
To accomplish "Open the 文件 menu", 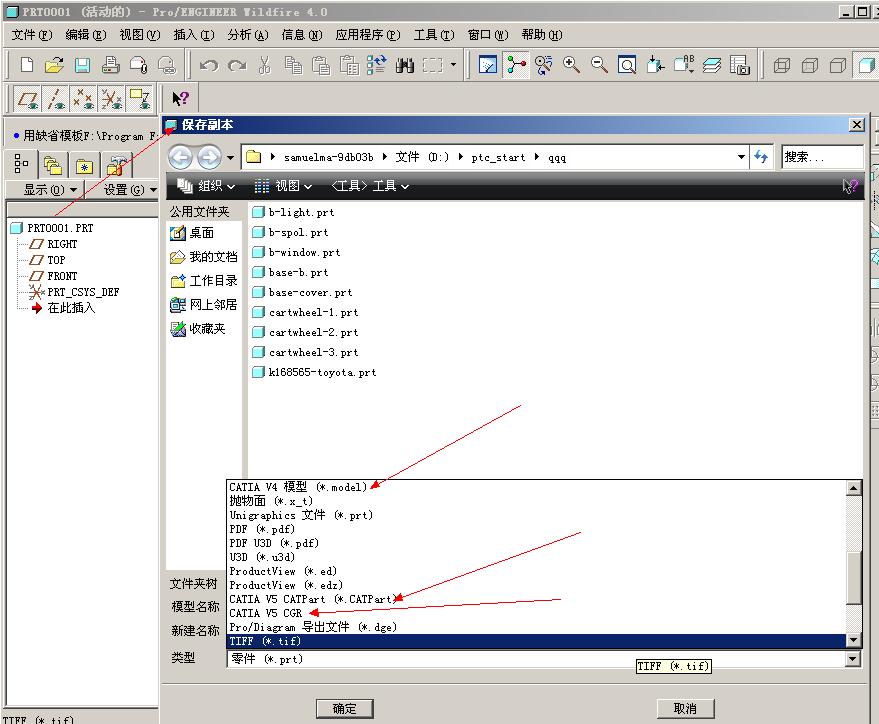I will (32, 35).
